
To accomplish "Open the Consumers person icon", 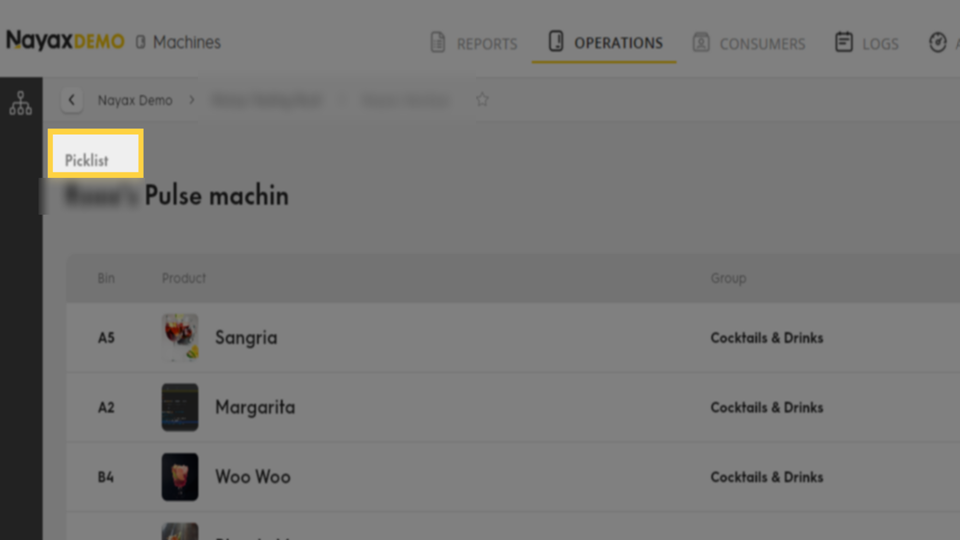I will coord(701,42).
